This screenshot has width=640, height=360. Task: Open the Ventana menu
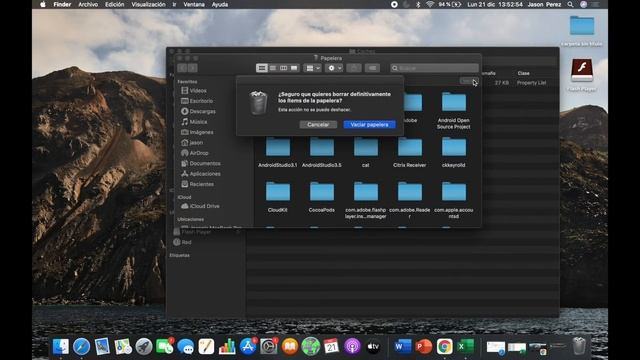point(194,4)
